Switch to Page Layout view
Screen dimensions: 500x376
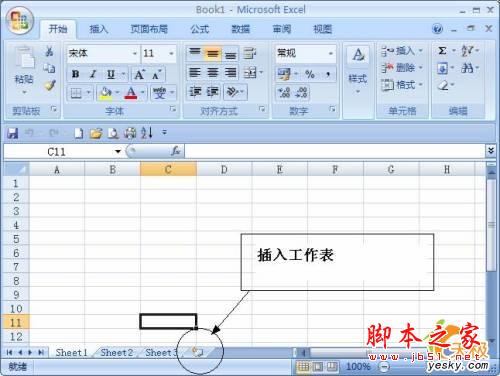coord(318,367)
